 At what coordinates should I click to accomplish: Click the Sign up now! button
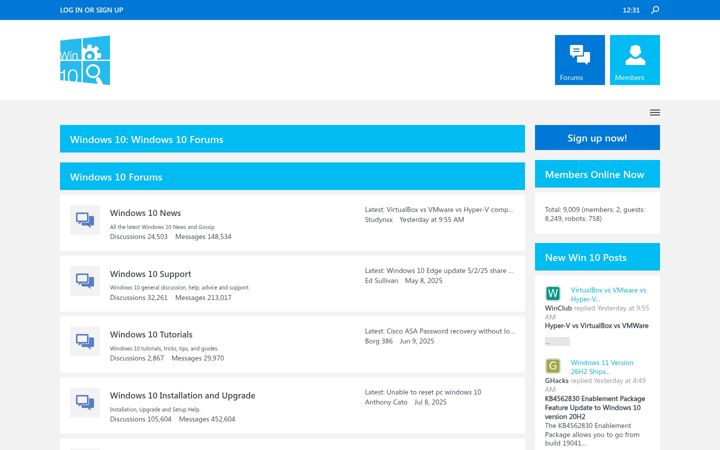597,138
